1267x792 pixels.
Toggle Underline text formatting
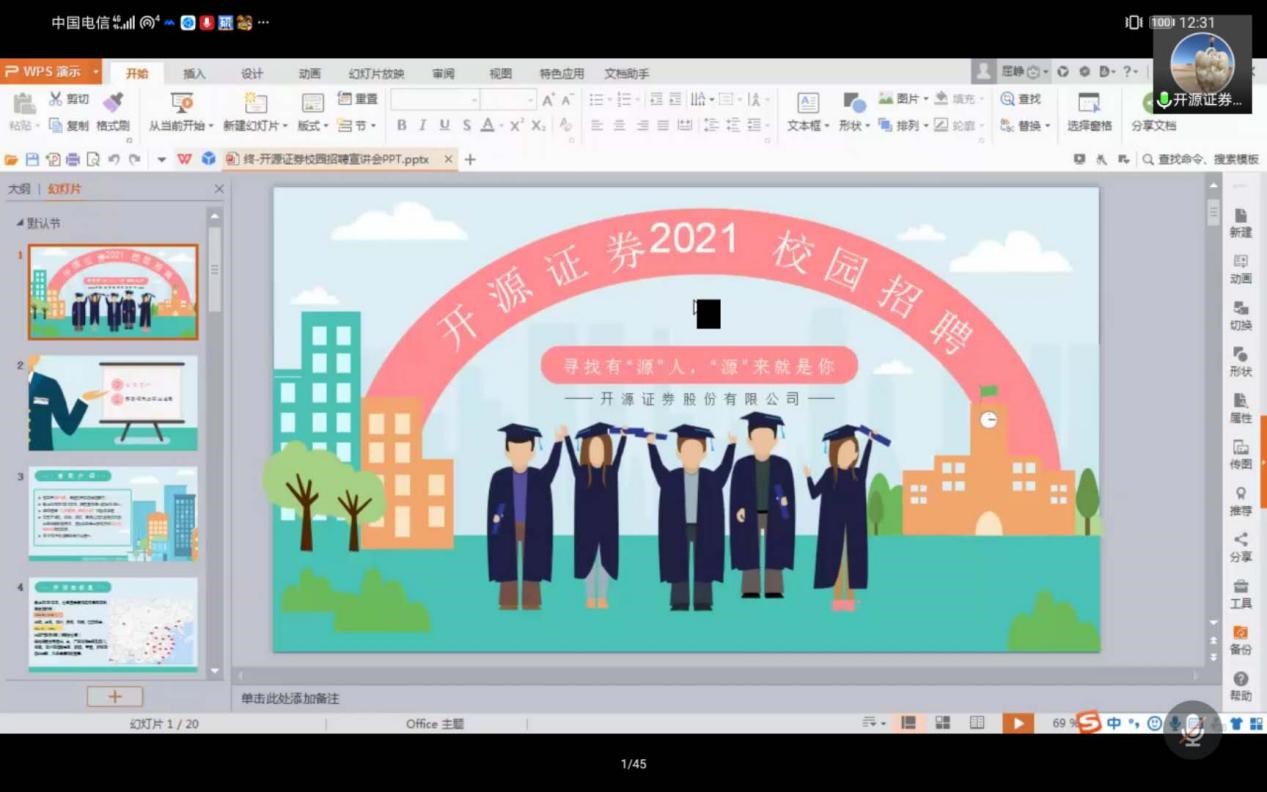(x=444, y=126)
